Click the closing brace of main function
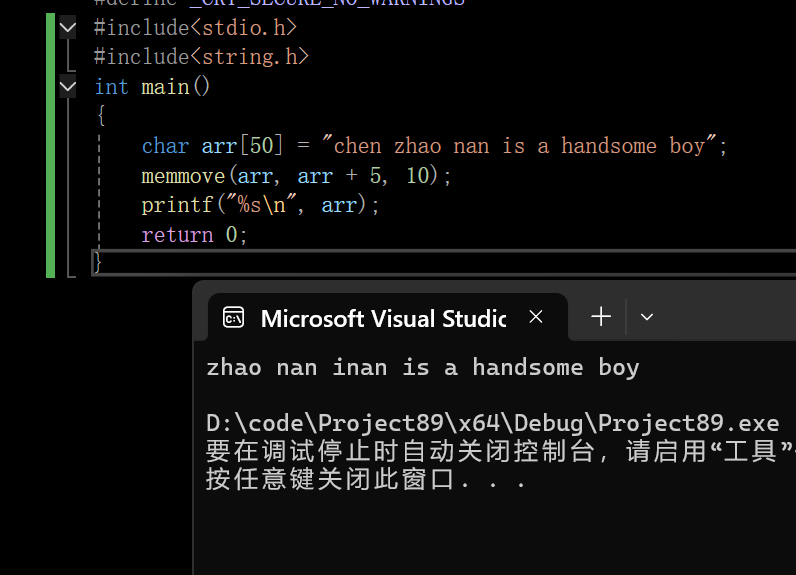The width and height of the screenshot is (796, 575). click(x=97, y=263)
